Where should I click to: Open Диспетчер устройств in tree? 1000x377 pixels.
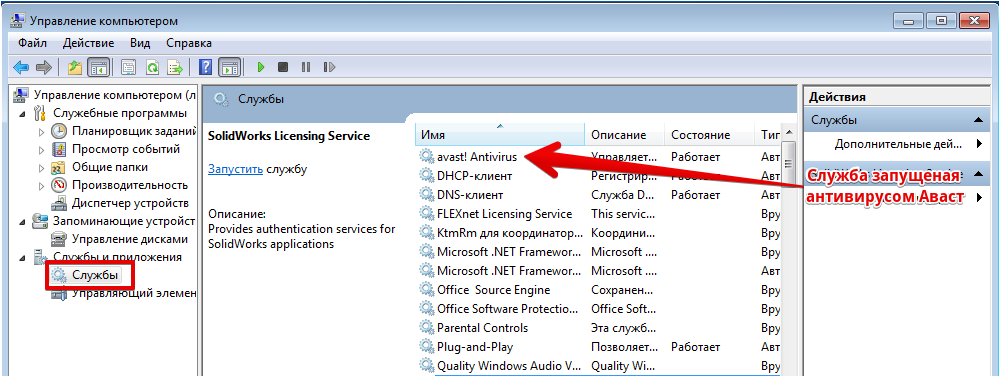point(129,203)
